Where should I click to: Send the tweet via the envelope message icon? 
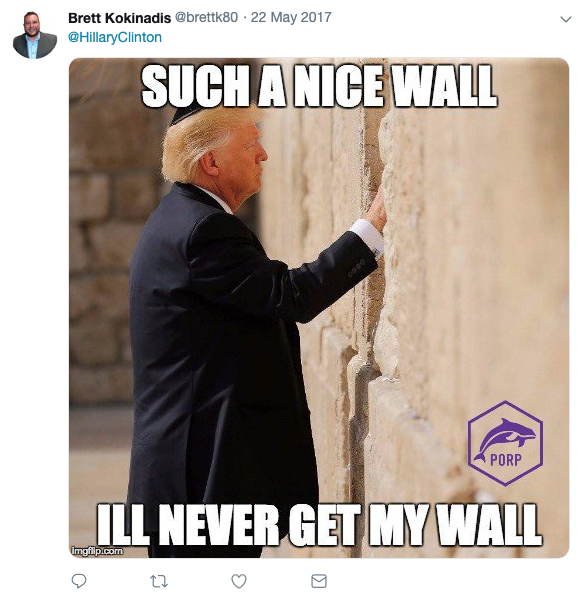(x=319, y=581)
